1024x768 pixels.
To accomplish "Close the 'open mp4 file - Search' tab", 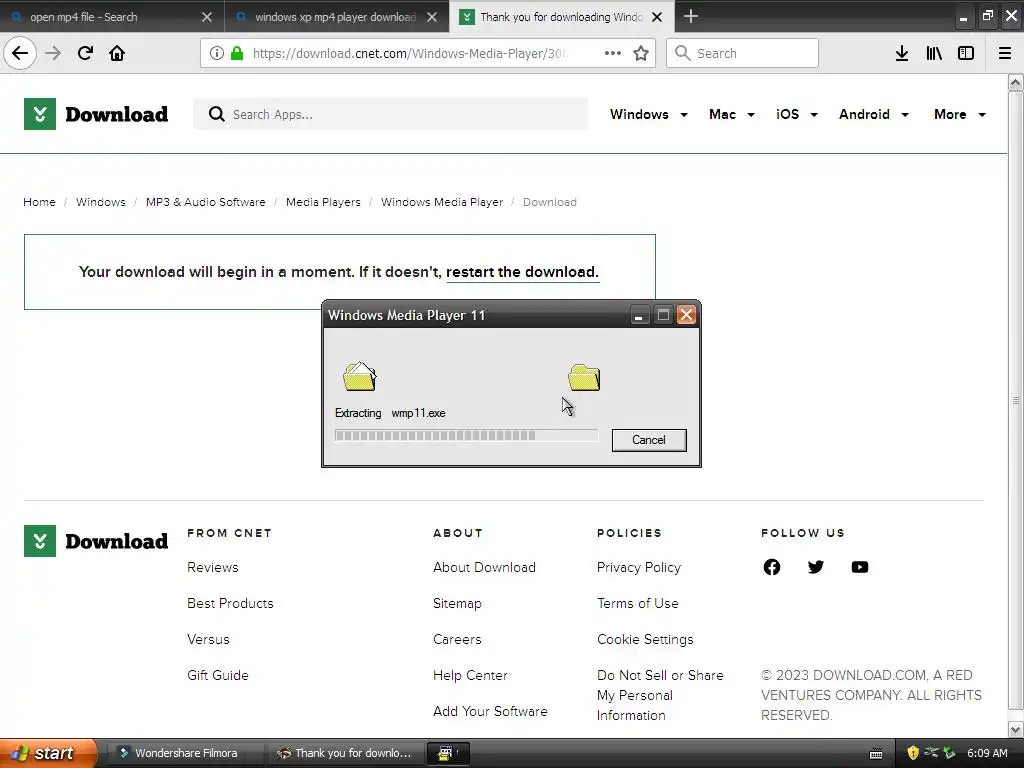I will click(206, 17).
